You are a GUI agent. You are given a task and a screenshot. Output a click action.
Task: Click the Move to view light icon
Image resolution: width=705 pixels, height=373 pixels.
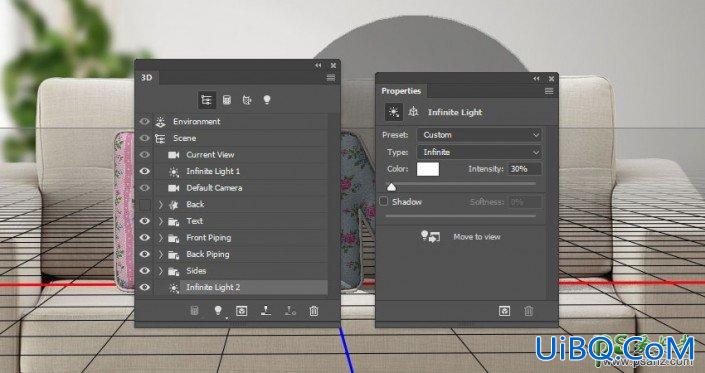(x=430, y=237)
